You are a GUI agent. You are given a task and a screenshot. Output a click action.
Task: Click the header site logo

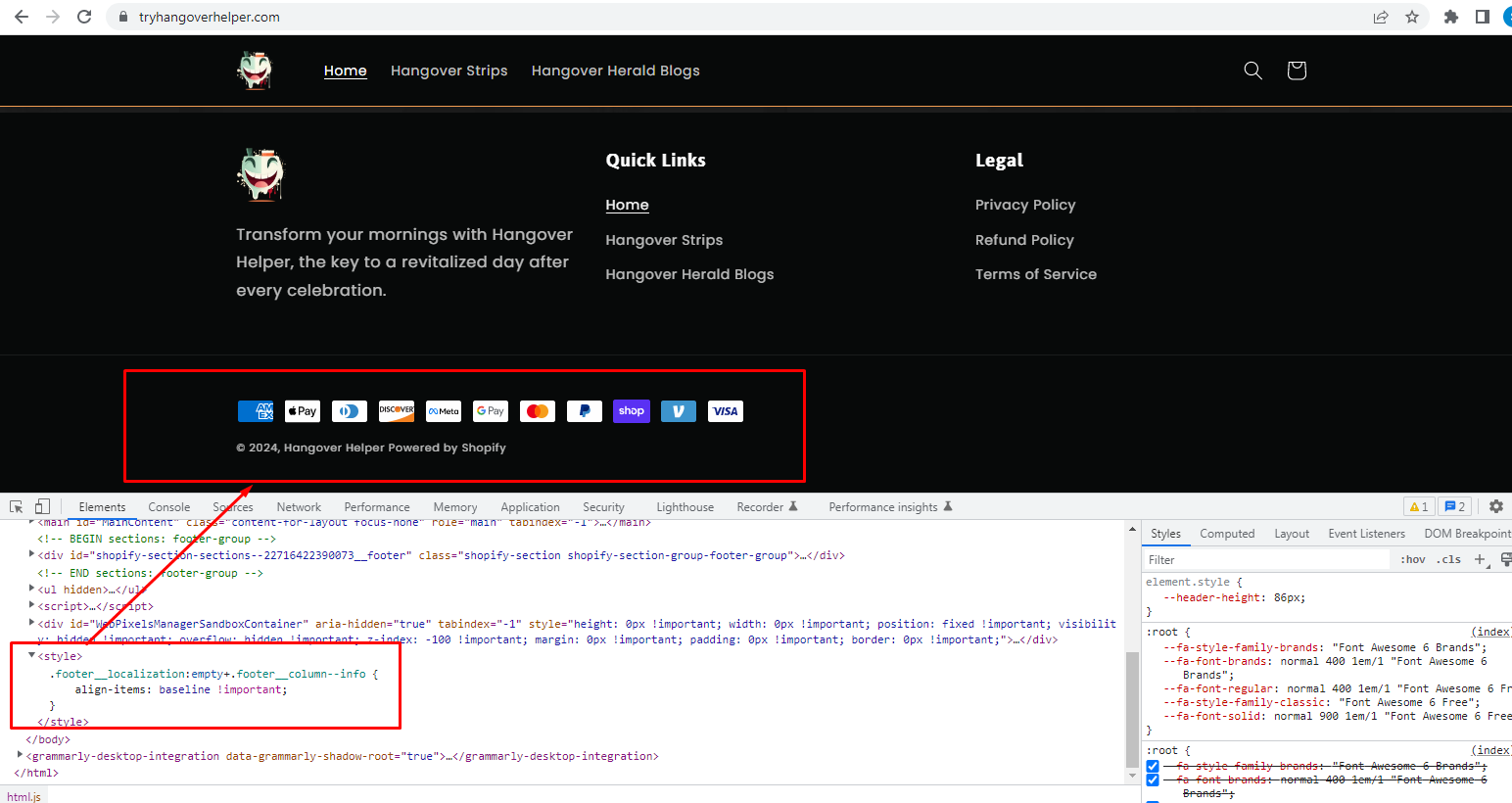coord(255,71)
